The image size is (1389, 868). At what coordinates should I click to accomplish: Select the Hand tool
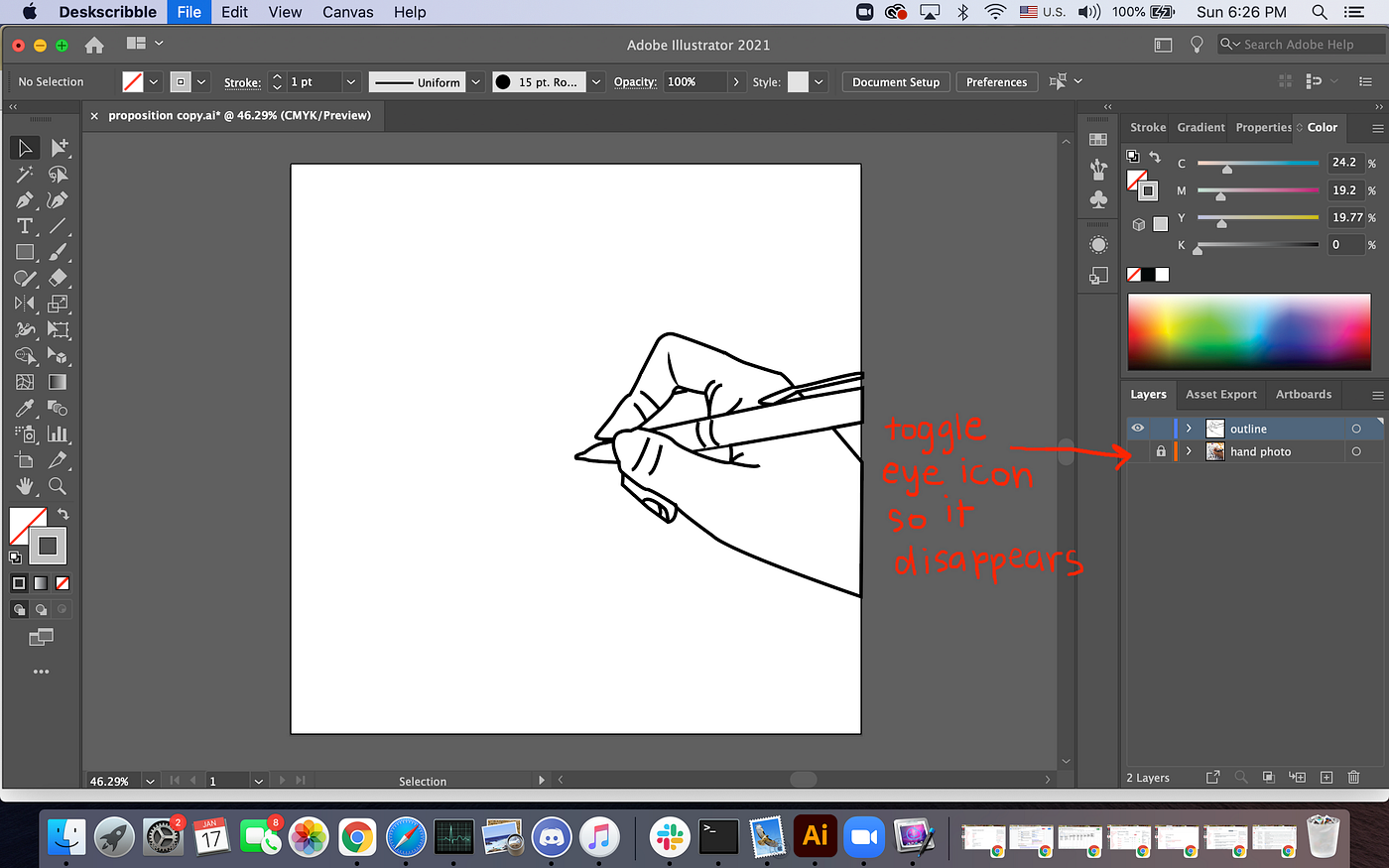click(25, 486)
